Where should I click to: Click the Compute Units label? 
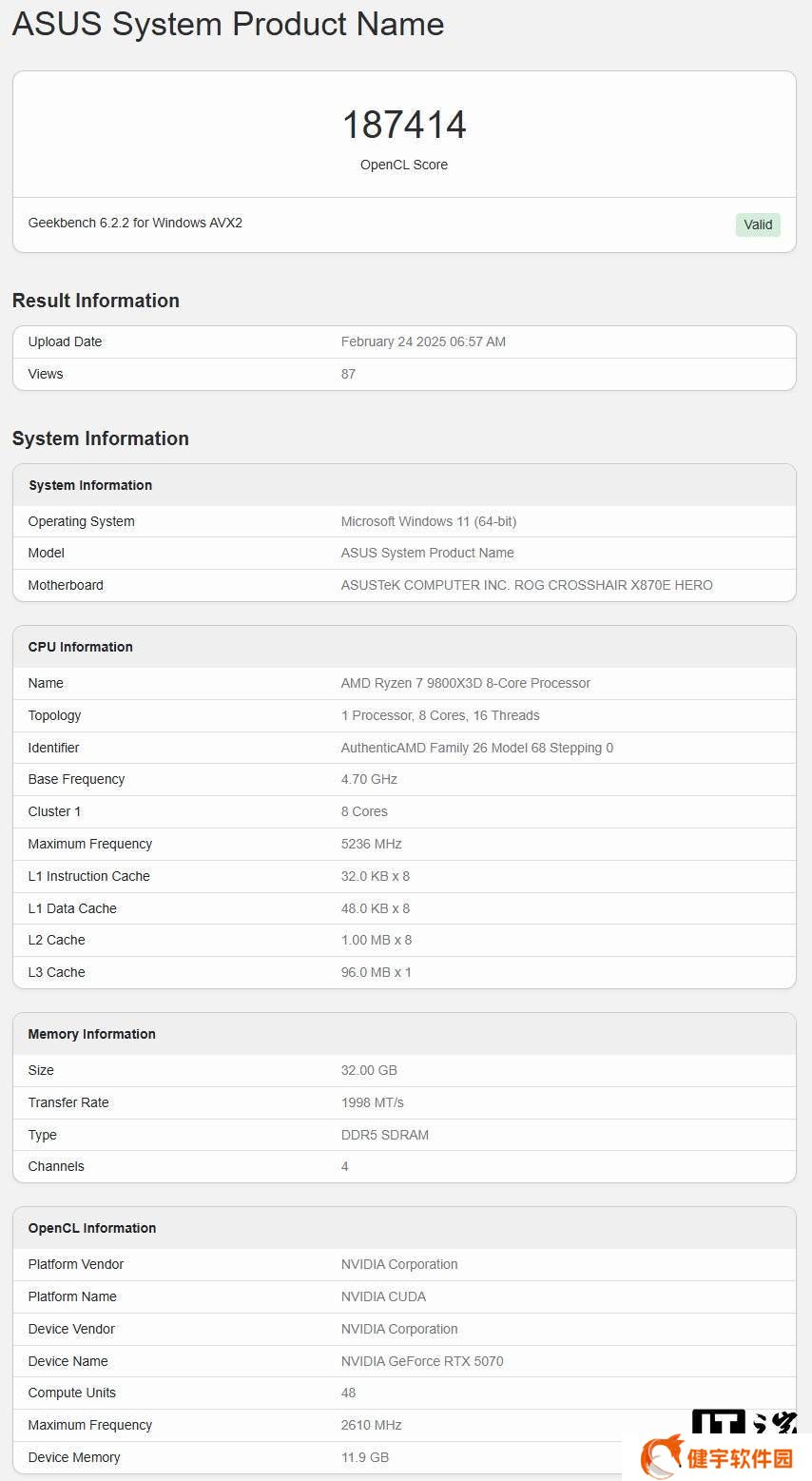point(72,1393)
